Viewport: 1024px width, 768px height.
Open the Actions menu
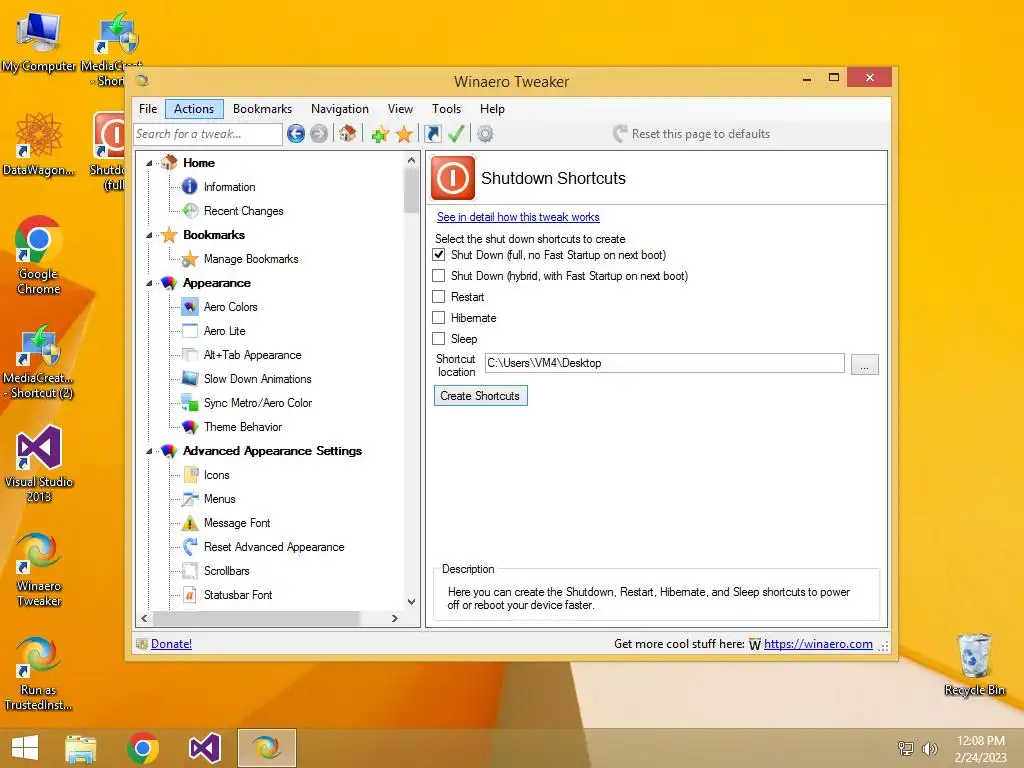coord(194,109)
